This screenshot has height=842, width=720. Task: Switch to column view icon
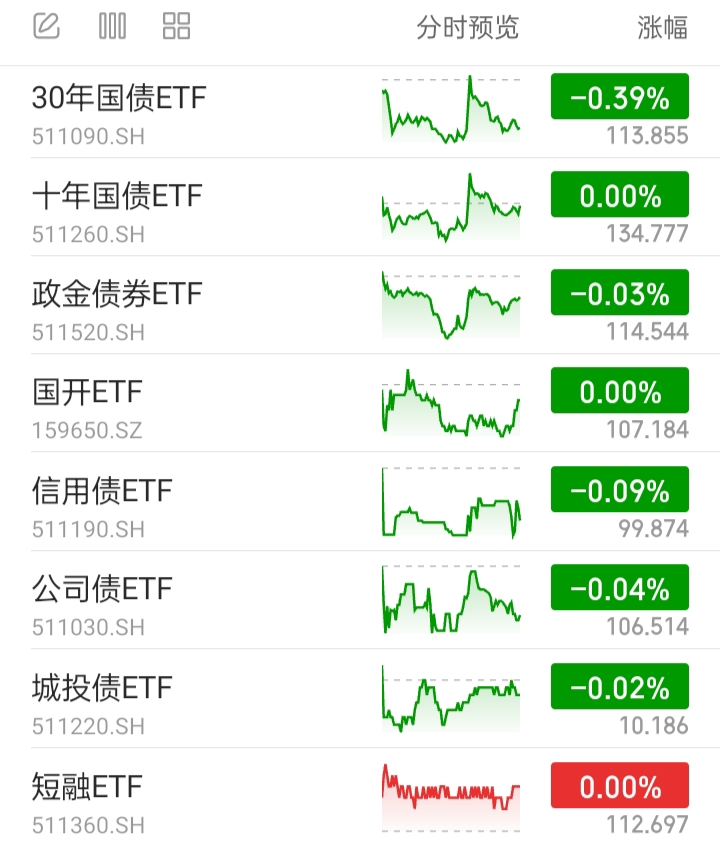click(112, 26)
